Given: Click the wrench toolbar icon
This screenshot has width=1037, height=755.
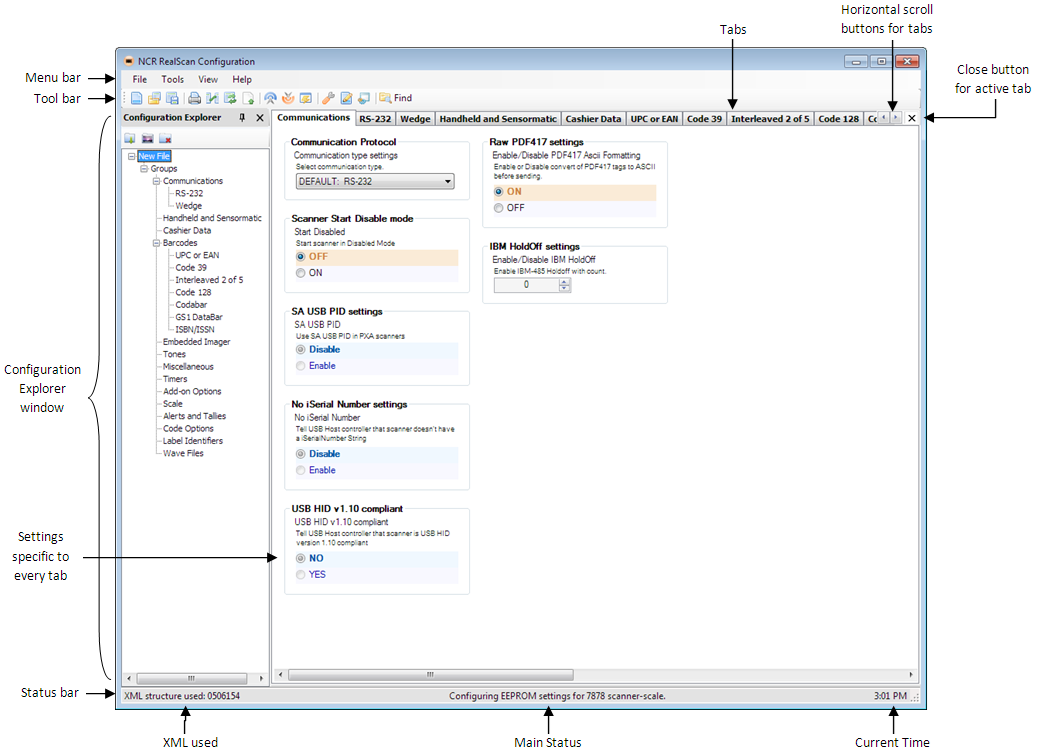Looking at the screenshot, I should pyautogui.click(x=328, y=99).
